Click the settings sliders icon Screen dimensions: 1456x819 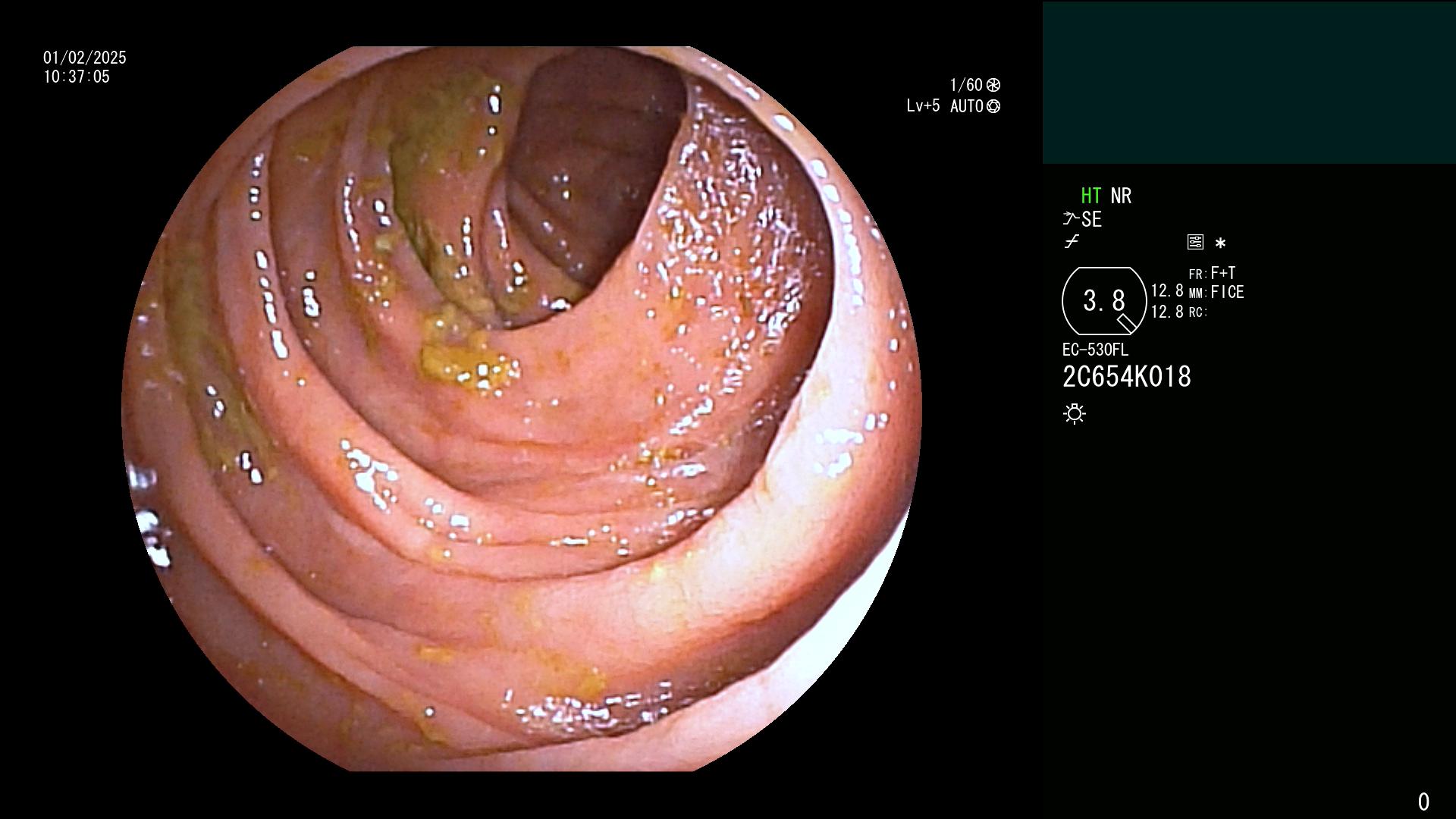1195,242
